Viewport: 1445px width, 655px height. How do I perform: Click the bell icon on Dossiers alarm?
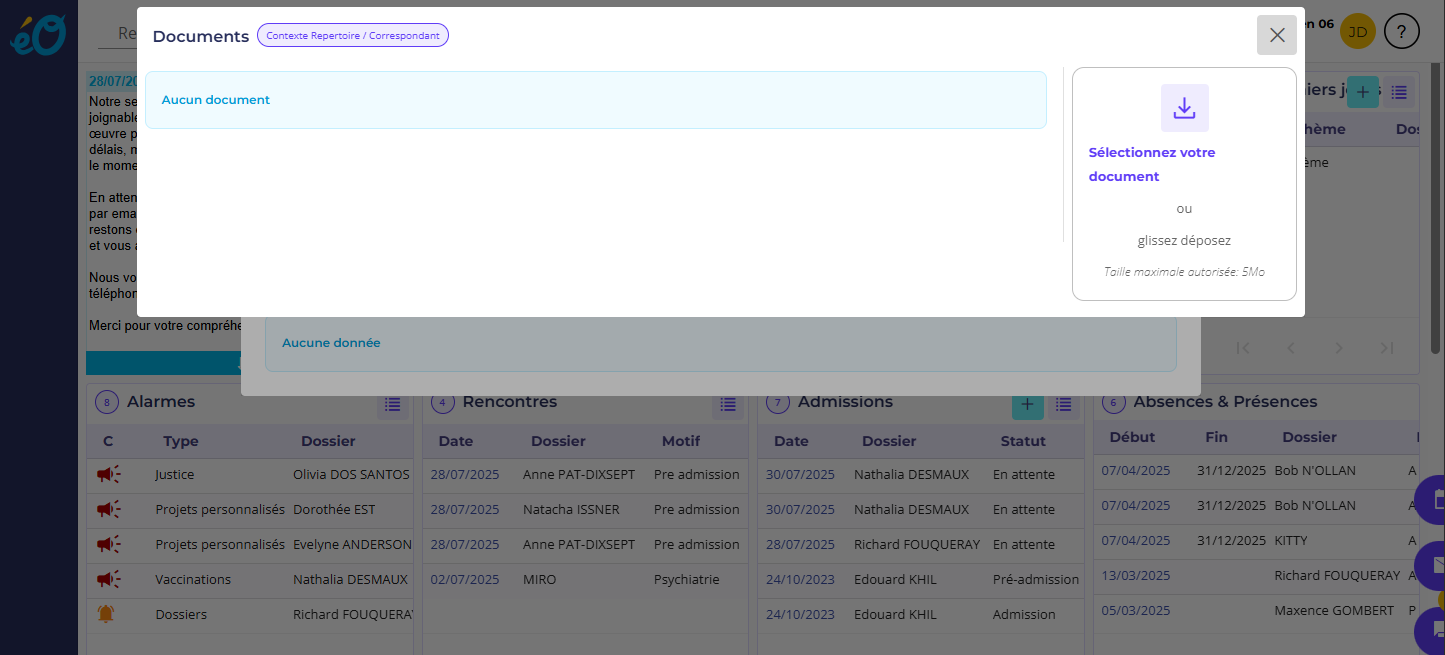106,614
